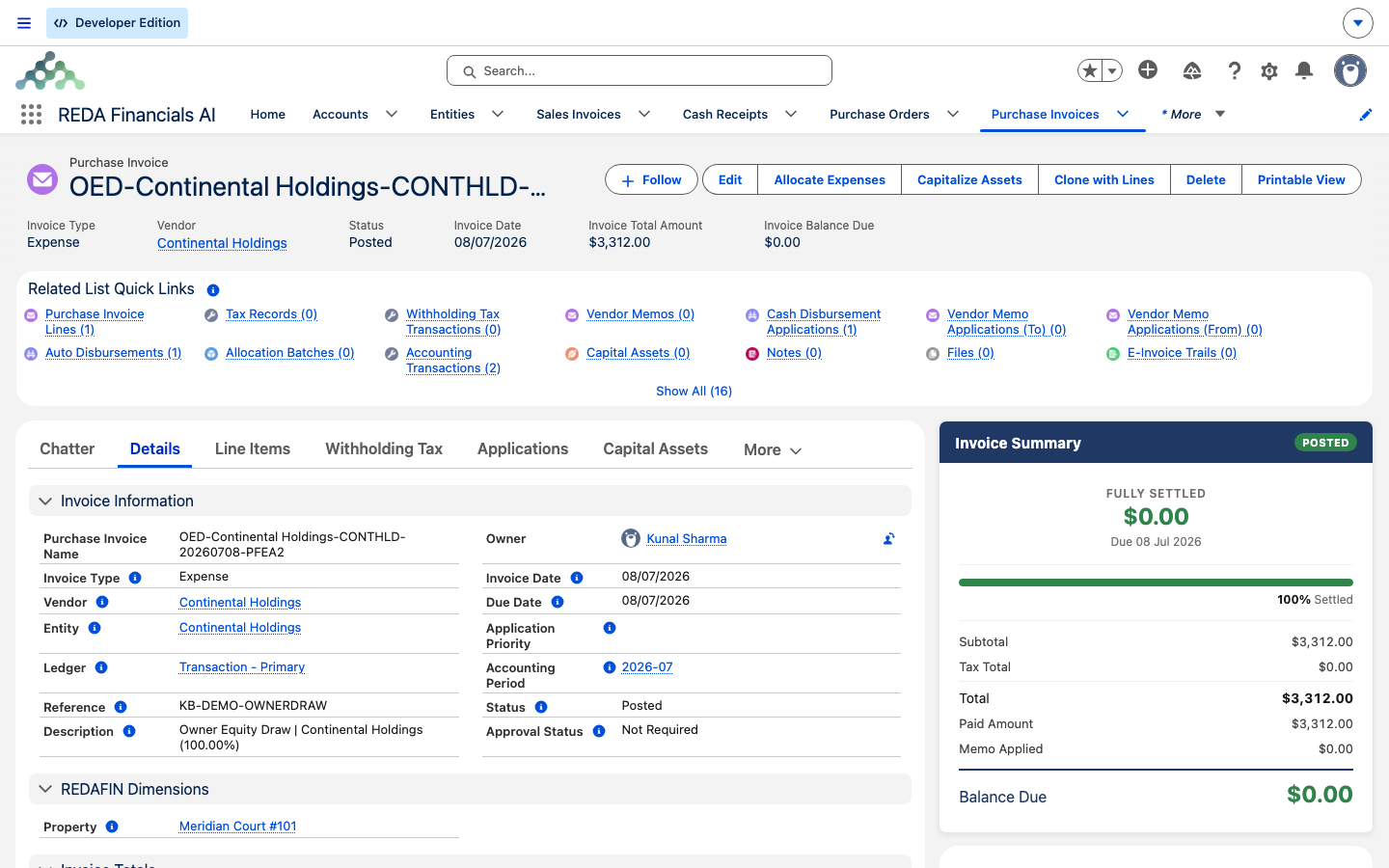Viewport: 1389px width, 868px height.
Task: Click the Reference field info icon
Action: pos(121,707)
